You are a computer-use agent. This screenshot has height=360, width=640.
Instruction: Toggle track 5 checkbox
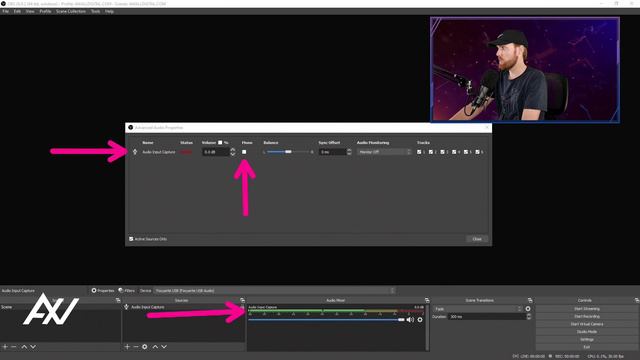[x=466, y=152]
